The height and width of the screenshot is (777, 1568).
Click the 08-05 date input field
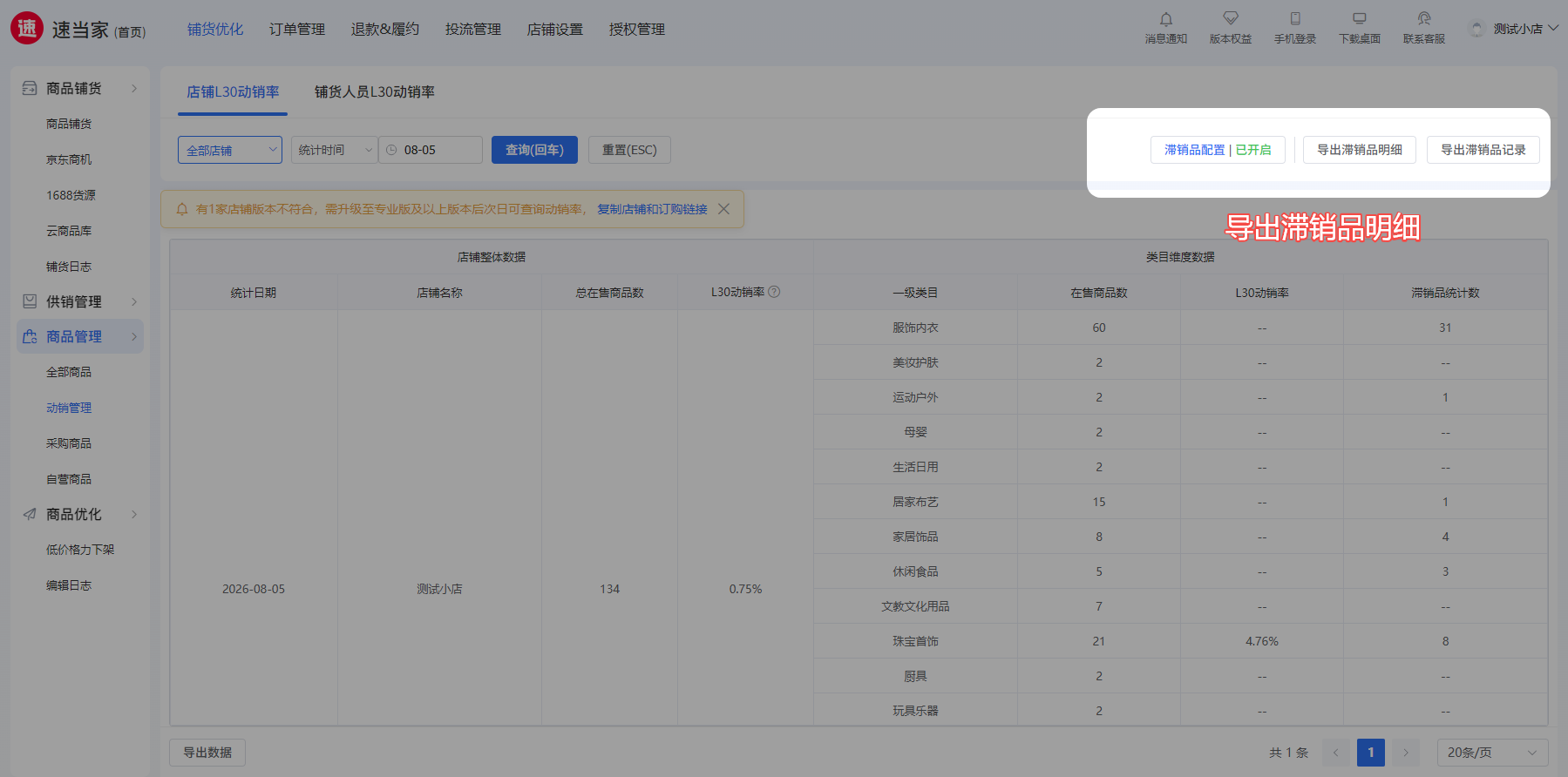click(431, 150)
